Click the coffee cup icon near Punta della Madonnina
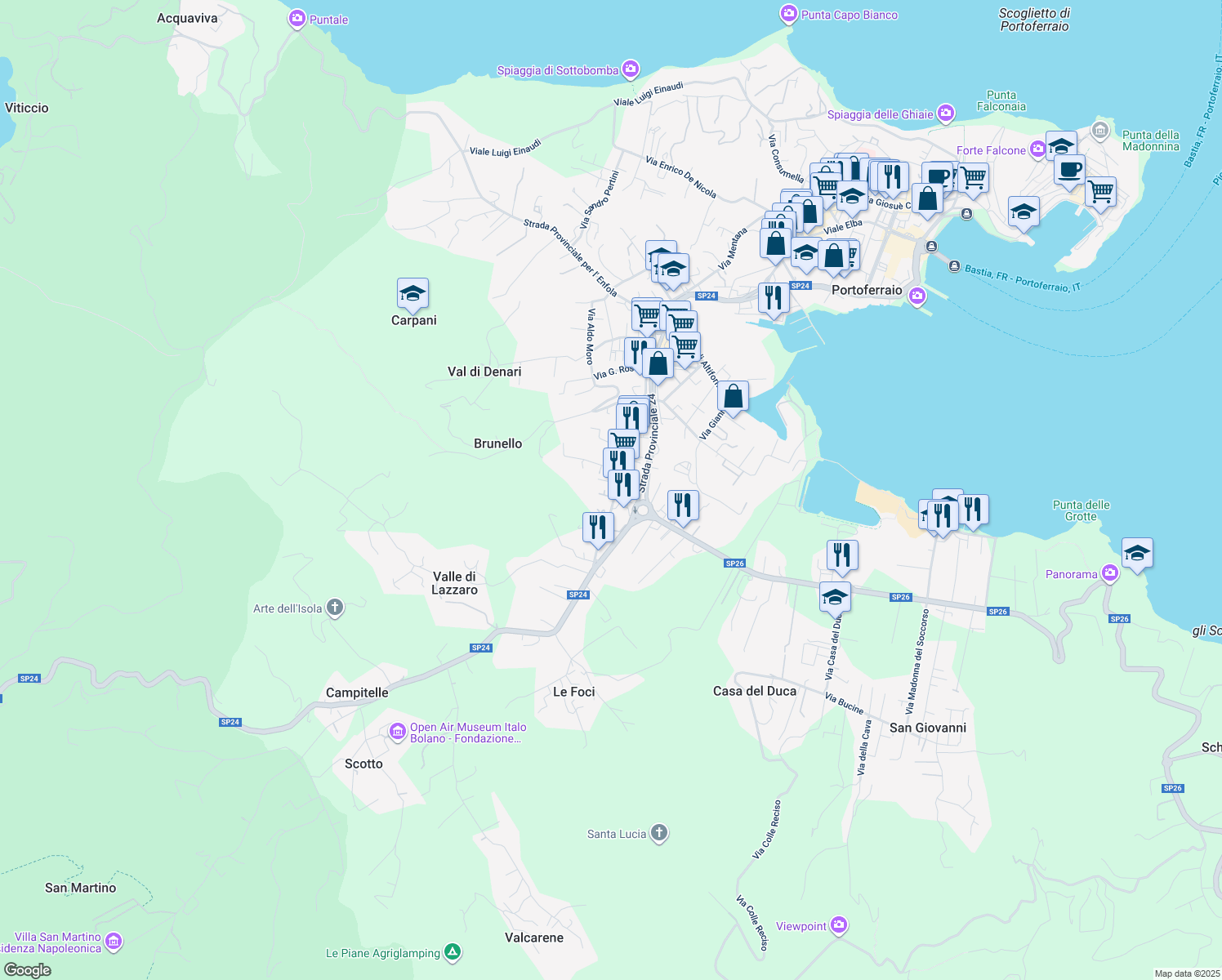The width and height of the screenshot is (1222, 980). (x=1069, y=171)
